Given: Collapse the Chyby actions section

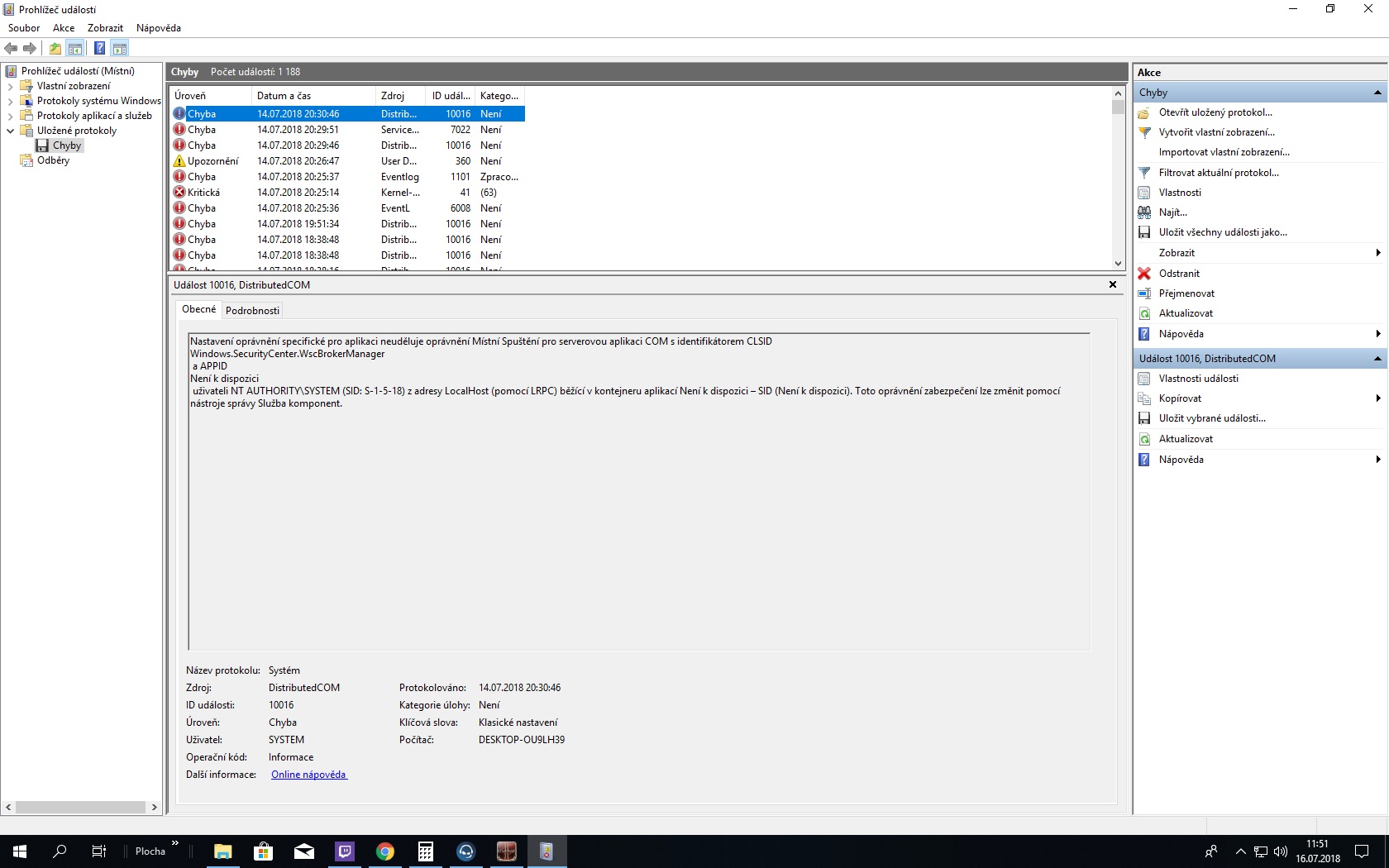Looking at the screenshot, I should point(1377,93).
